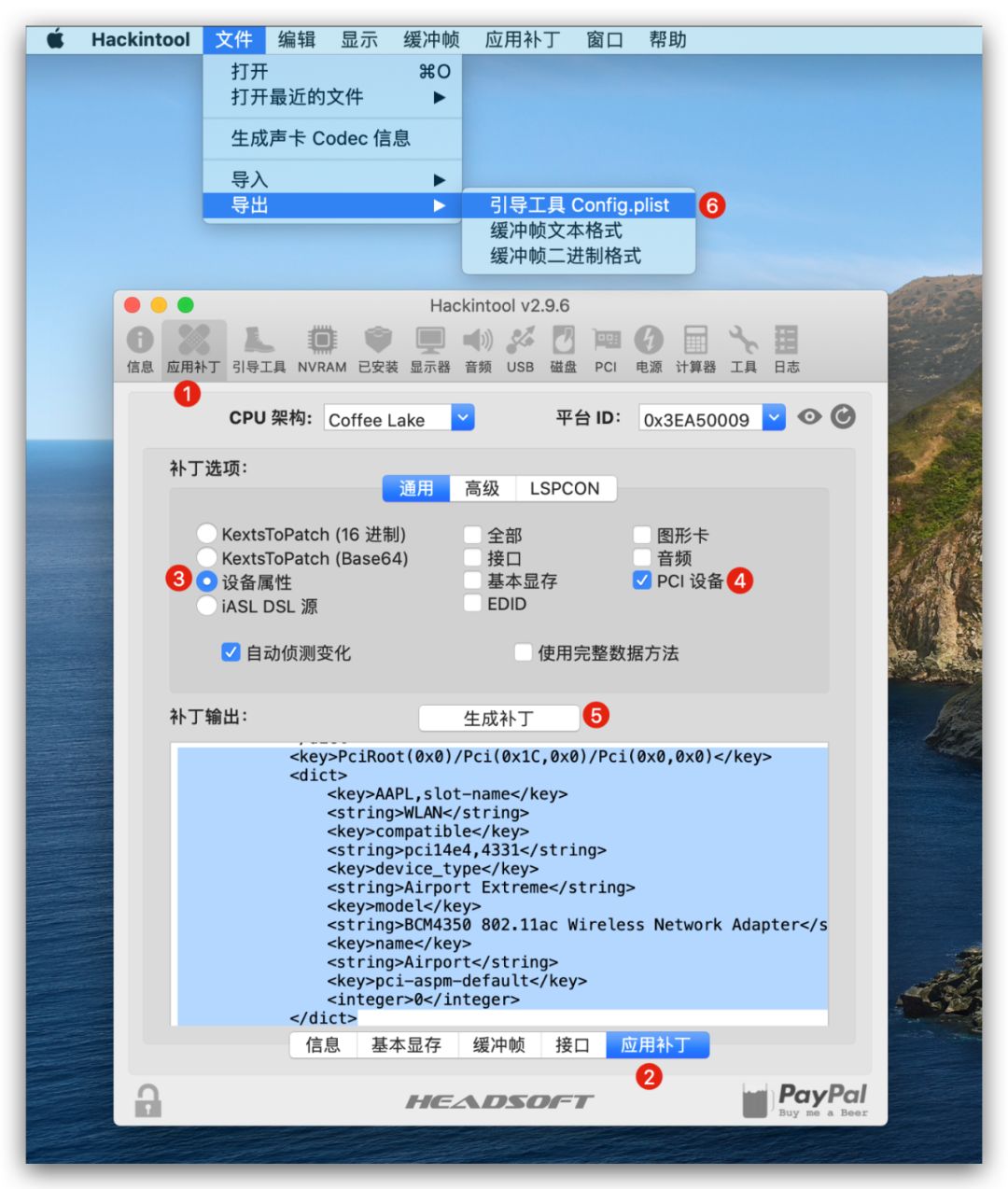Click the refresh icon beside platform ID
This screenshot has width=1008, height=1189.
[843, 416]
